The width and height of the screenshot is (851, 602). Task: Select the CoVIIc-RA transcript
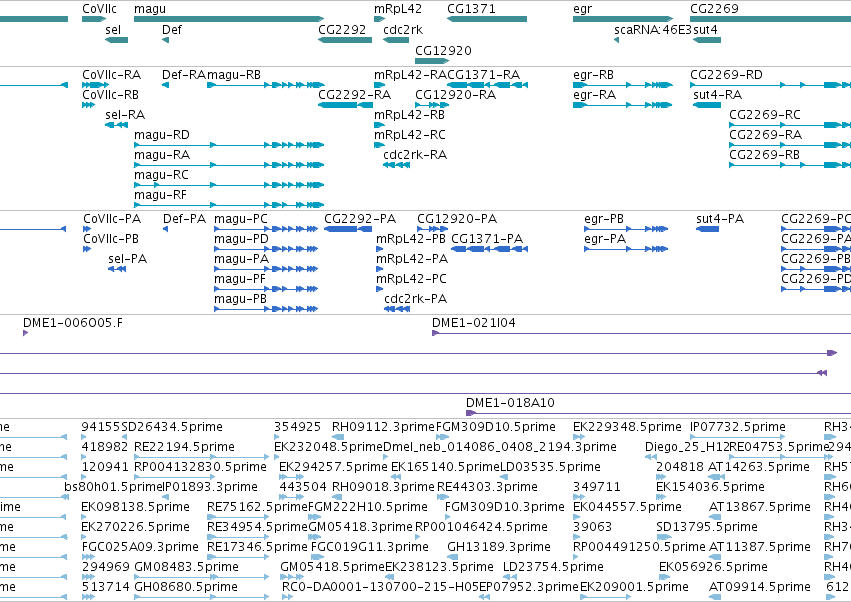pyautogui.click(x=111, y=75)
